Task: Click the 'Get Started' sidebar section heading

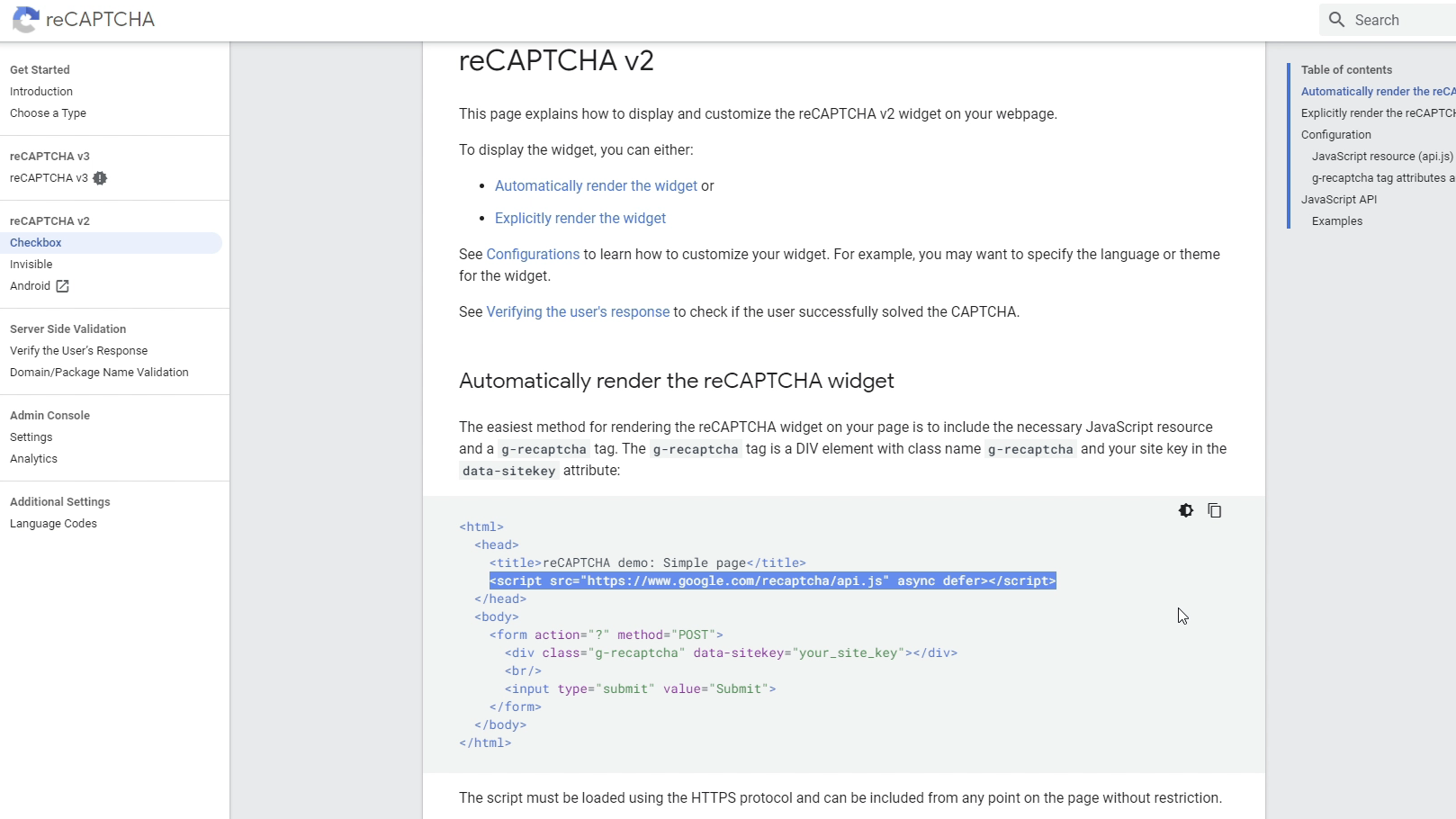Action: [40, 70]
